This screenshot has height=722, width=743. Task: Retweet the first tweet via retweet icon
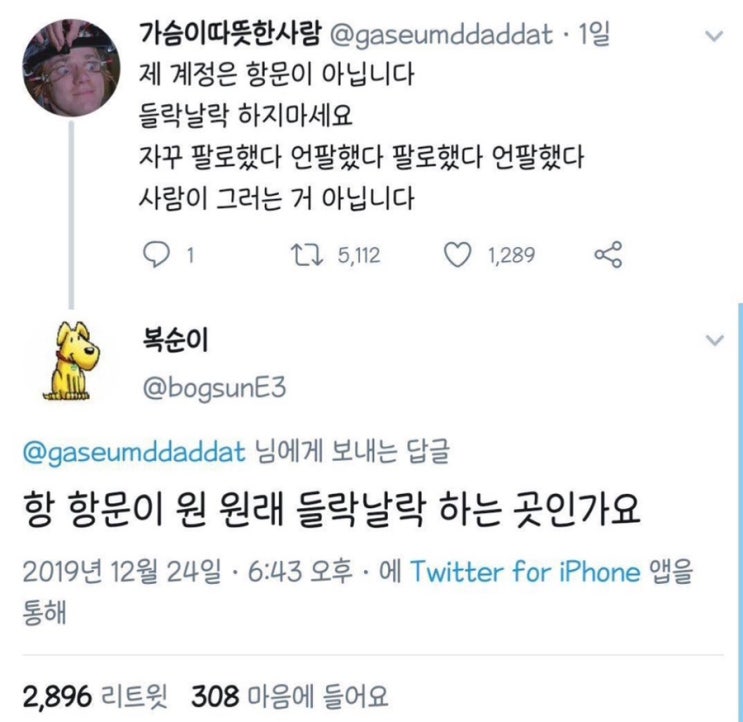click(307, 255)
